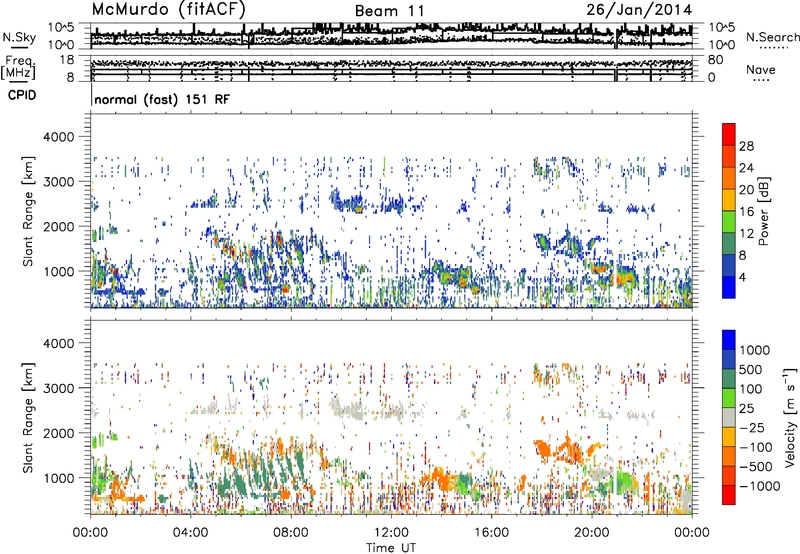Click the '12' label on Power color bar
The image size is (800, 554).
pyautogui.click(x=746, y=234)
